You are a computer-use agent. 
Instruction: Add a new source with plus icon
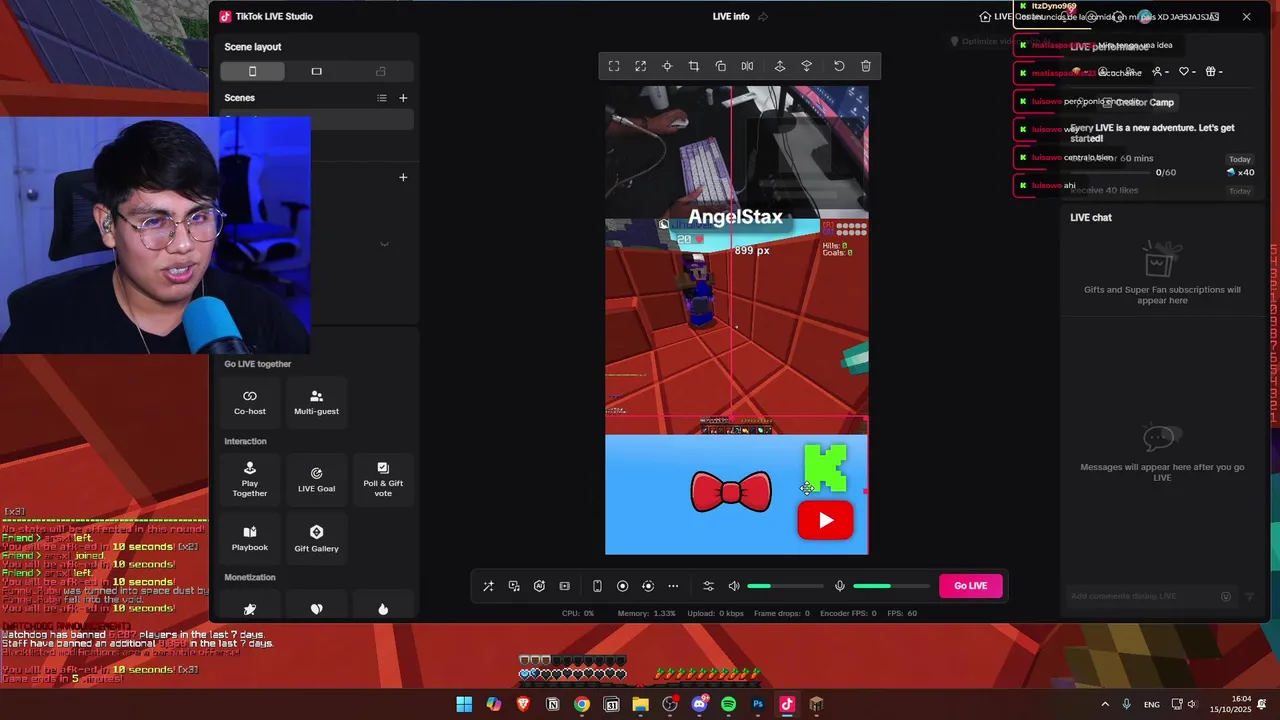[x=403, y=177]
